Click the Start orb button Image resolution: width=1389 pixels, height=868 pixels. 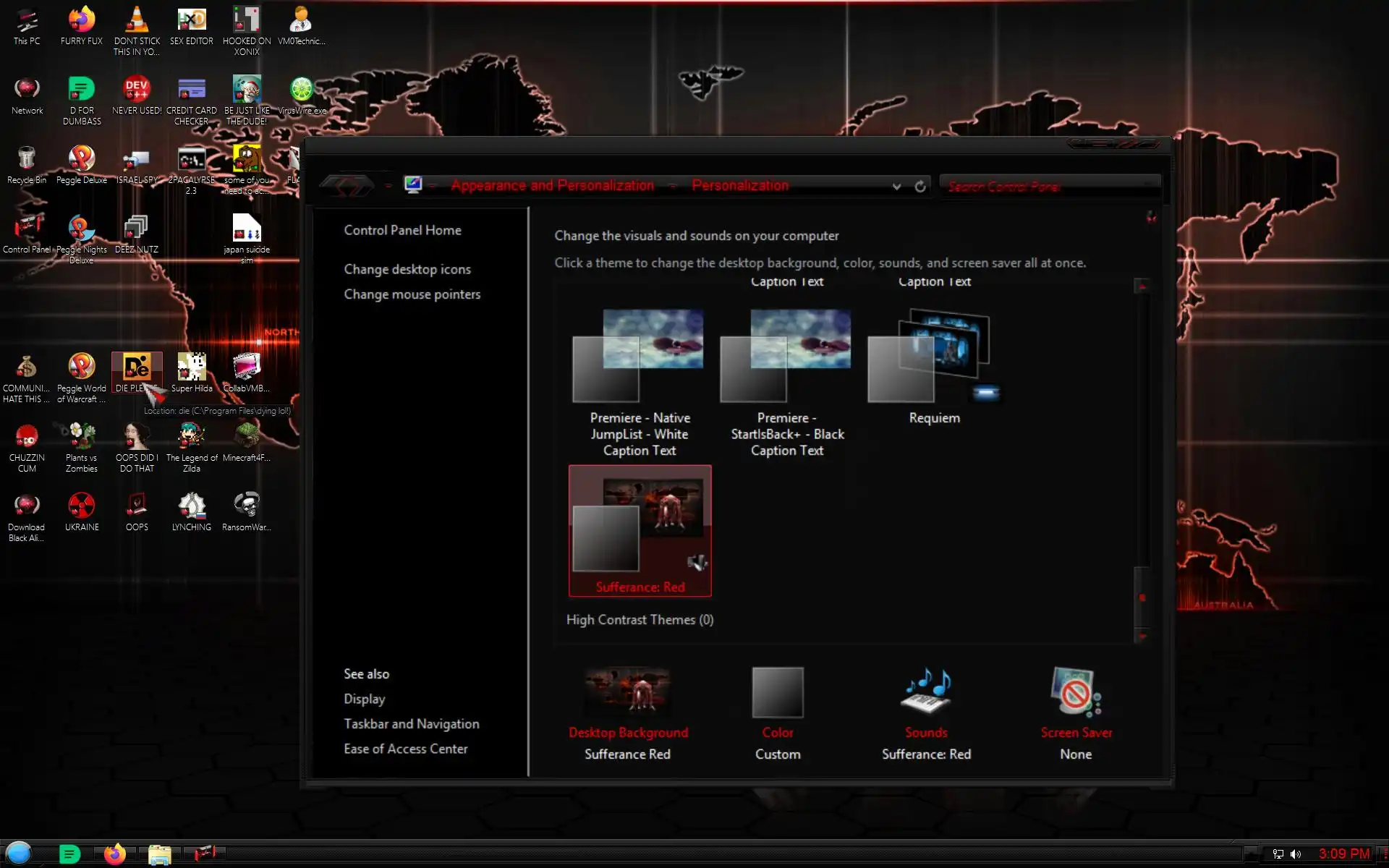coord(19,854)
